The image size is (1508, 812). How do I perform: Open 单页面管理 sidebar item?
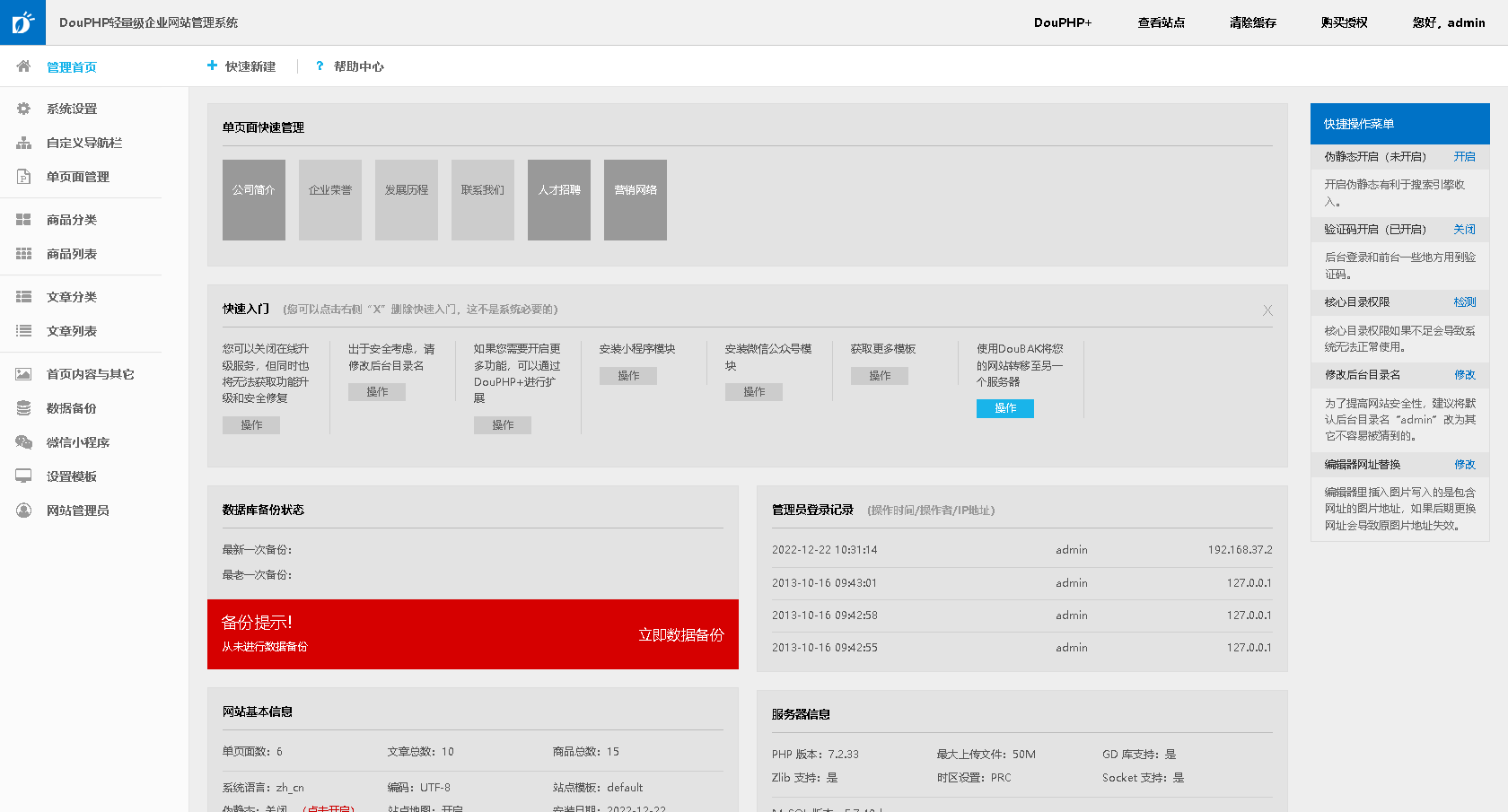(x=78, y=177)
